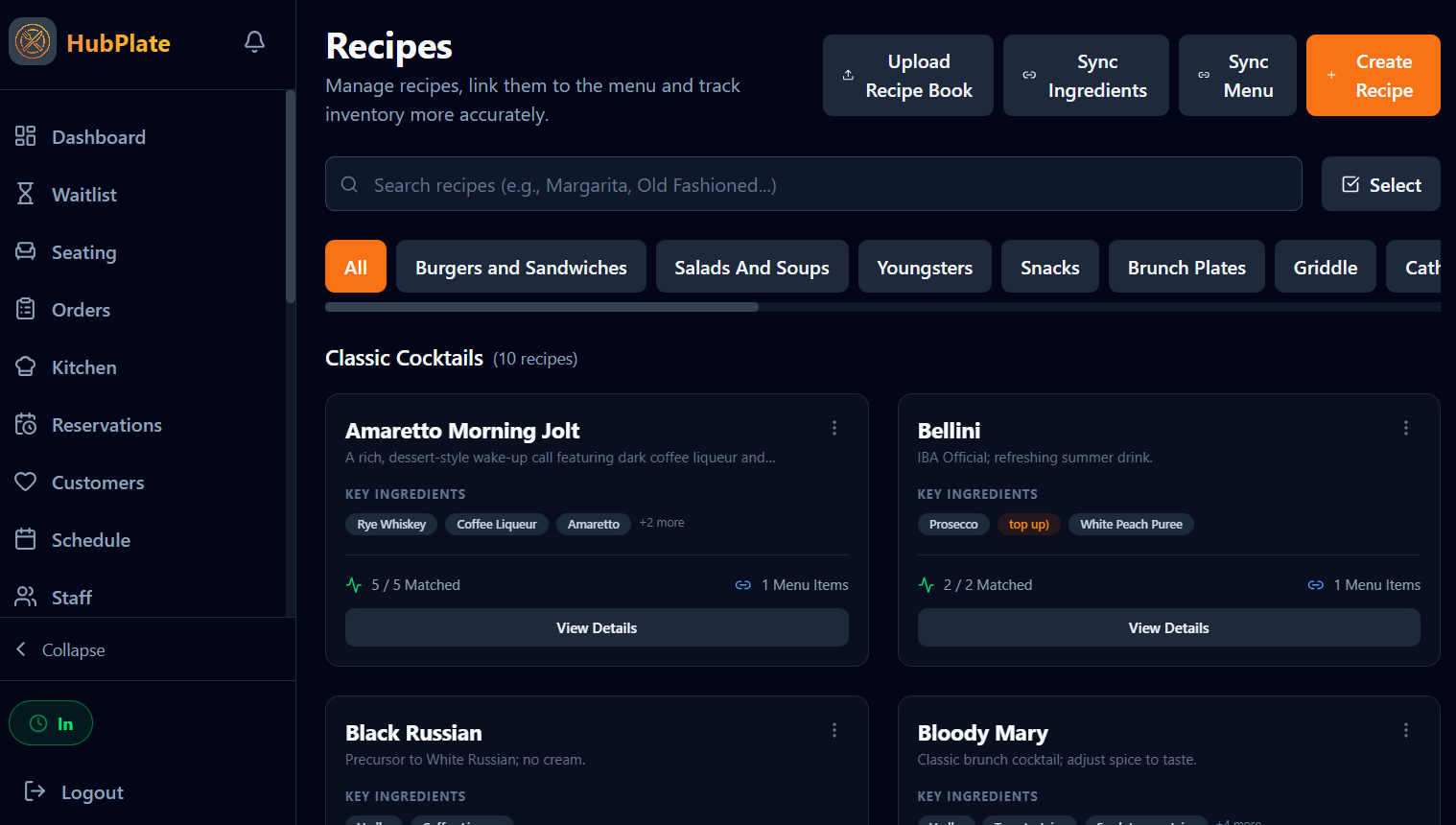
Task: Click the Amaretto ingredient tag
Action: click(x=594, y=524)
